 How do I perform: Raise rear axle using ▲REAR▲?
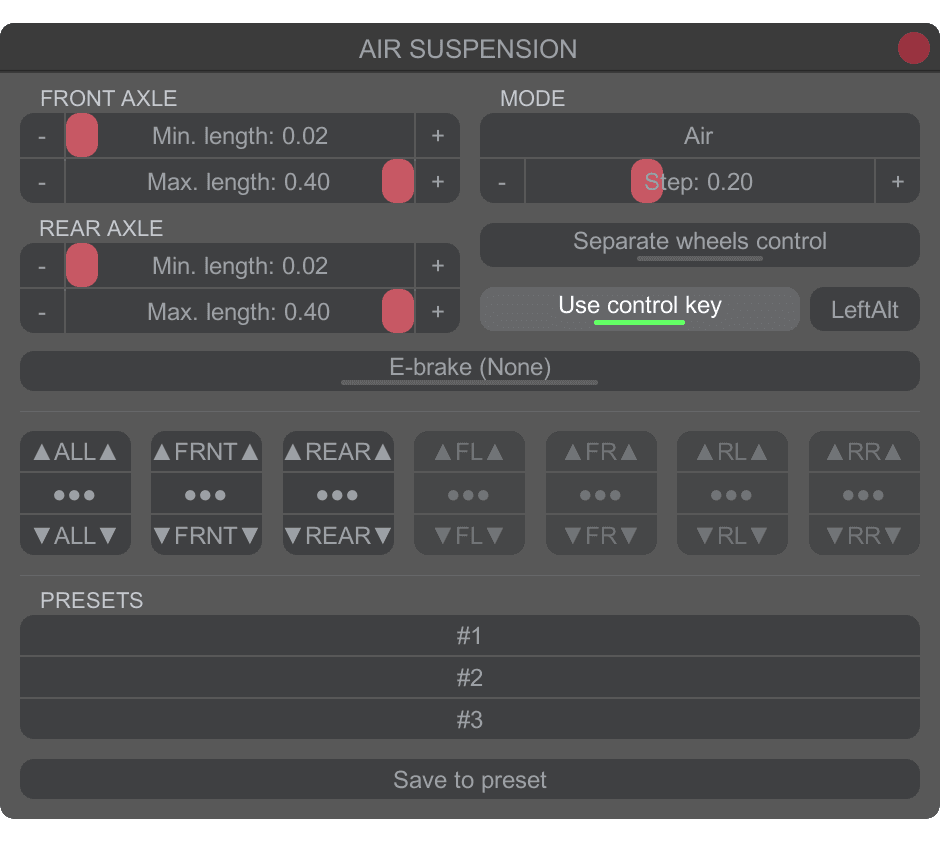338,452
